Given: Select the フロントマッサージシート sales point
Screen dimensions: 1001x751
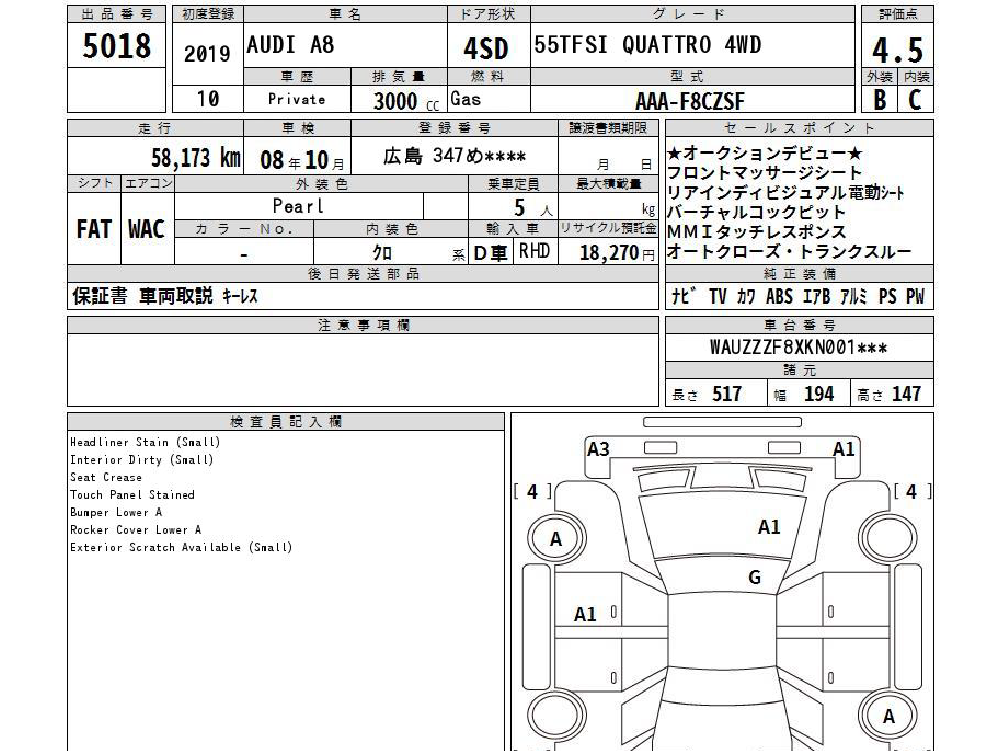Looking at the screenshot, I should pos(764,173).
